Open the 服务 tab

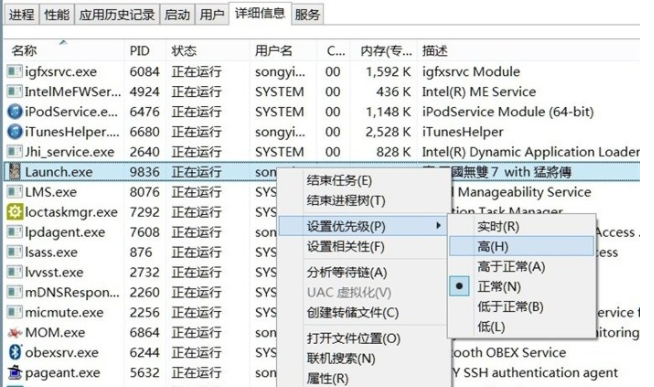pyautogui.click(x=307, y=15)
